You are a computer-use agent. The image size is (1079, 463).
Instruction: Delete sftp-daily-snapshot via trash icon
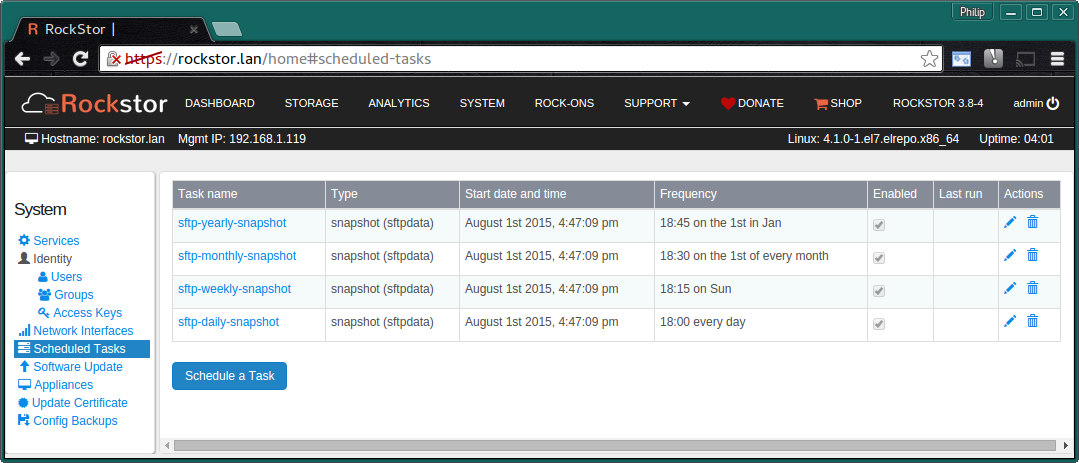click(1032, 322)
